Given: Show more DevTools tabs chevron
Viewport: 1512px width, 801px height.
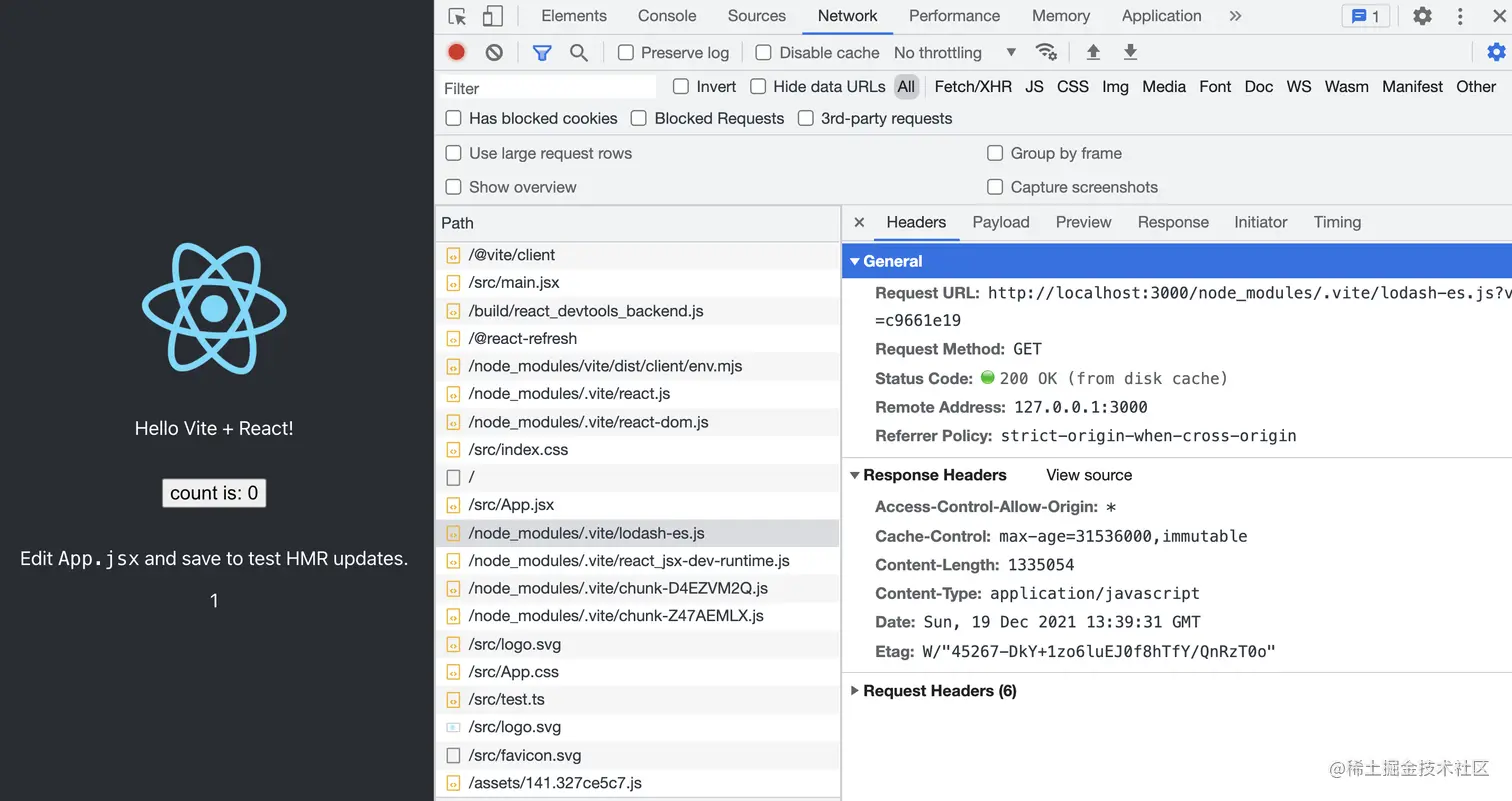Looking at the screenshot, I should [x=1235, y=16].
